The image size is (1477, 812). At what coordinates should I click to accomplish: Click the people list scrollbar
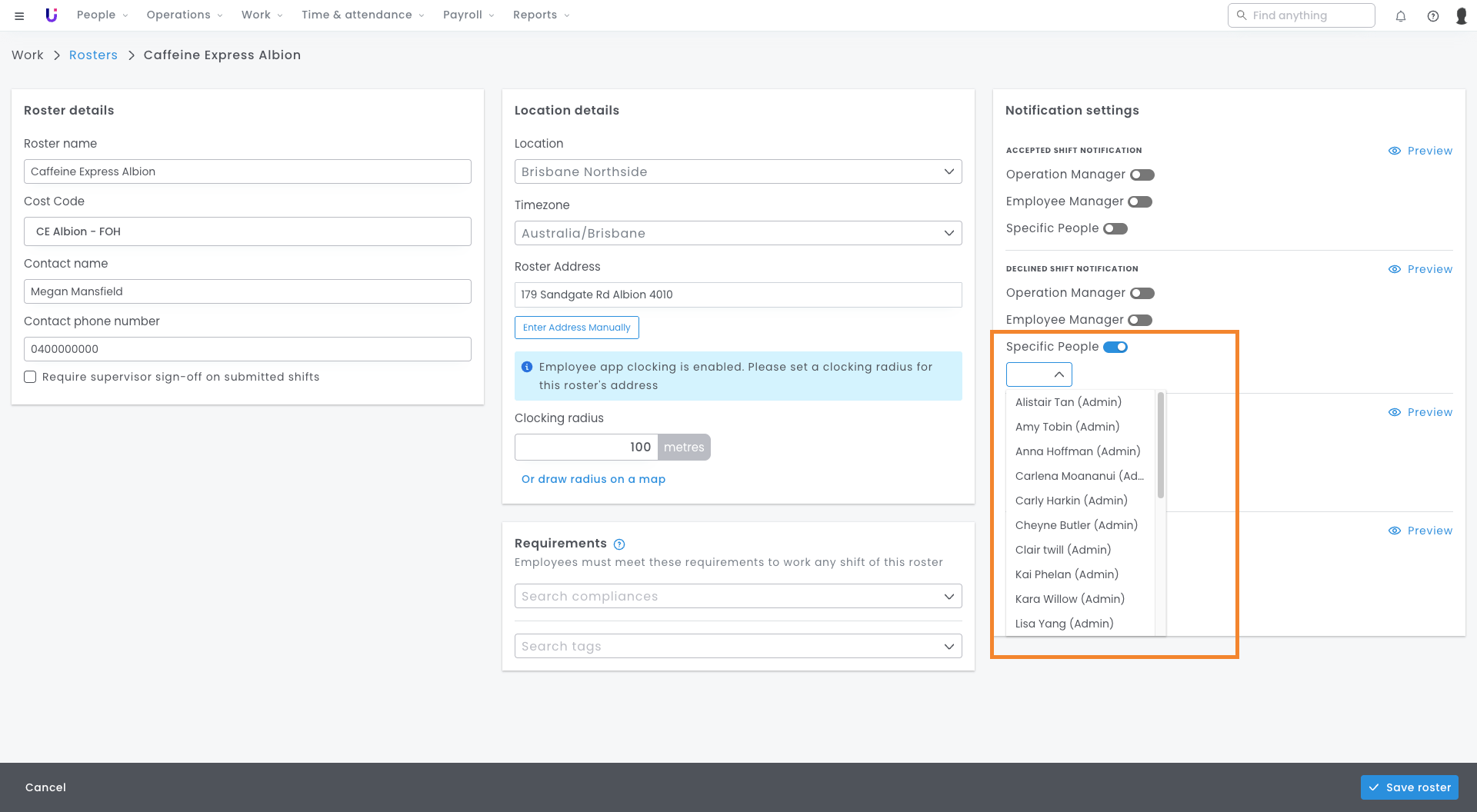[x=1160, y=446]
